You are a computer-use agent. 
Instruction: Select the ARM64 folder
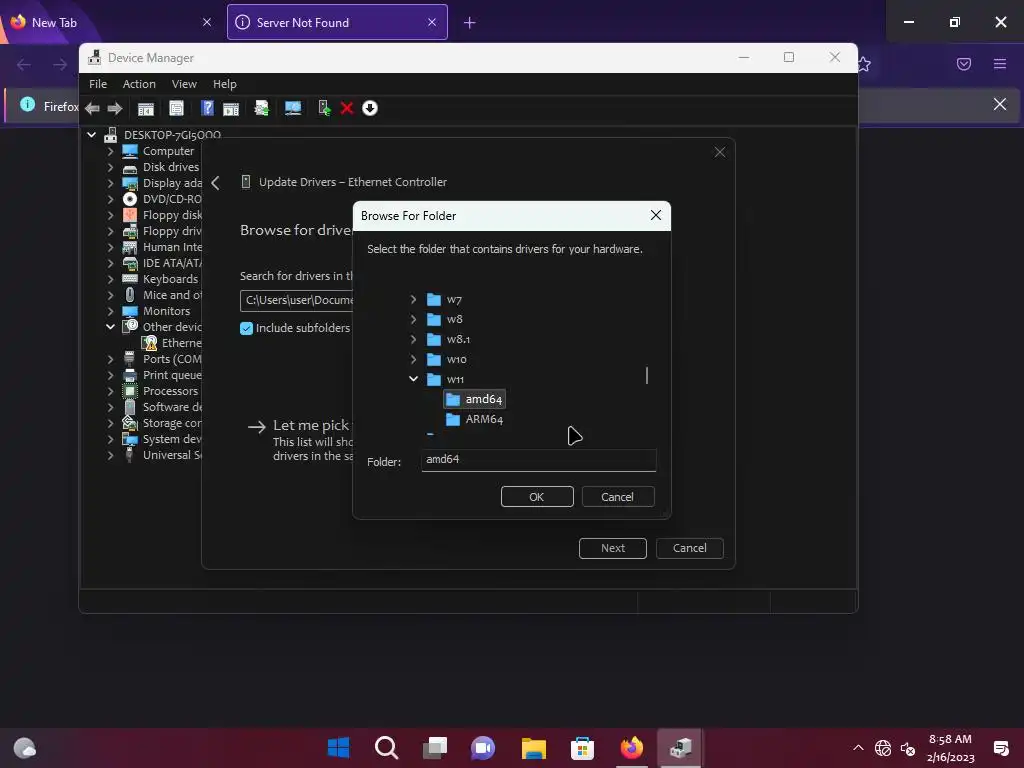click(475, 419)
